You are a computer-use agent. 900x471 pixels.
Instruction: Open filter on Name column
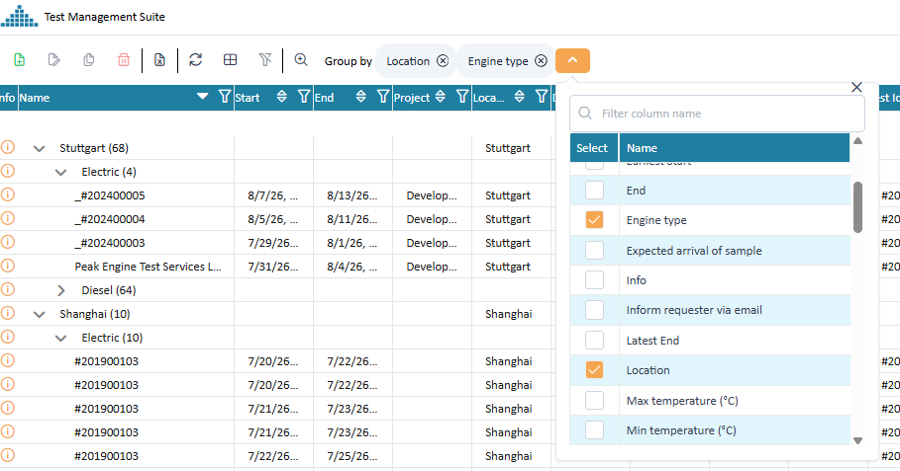point(225,97)
